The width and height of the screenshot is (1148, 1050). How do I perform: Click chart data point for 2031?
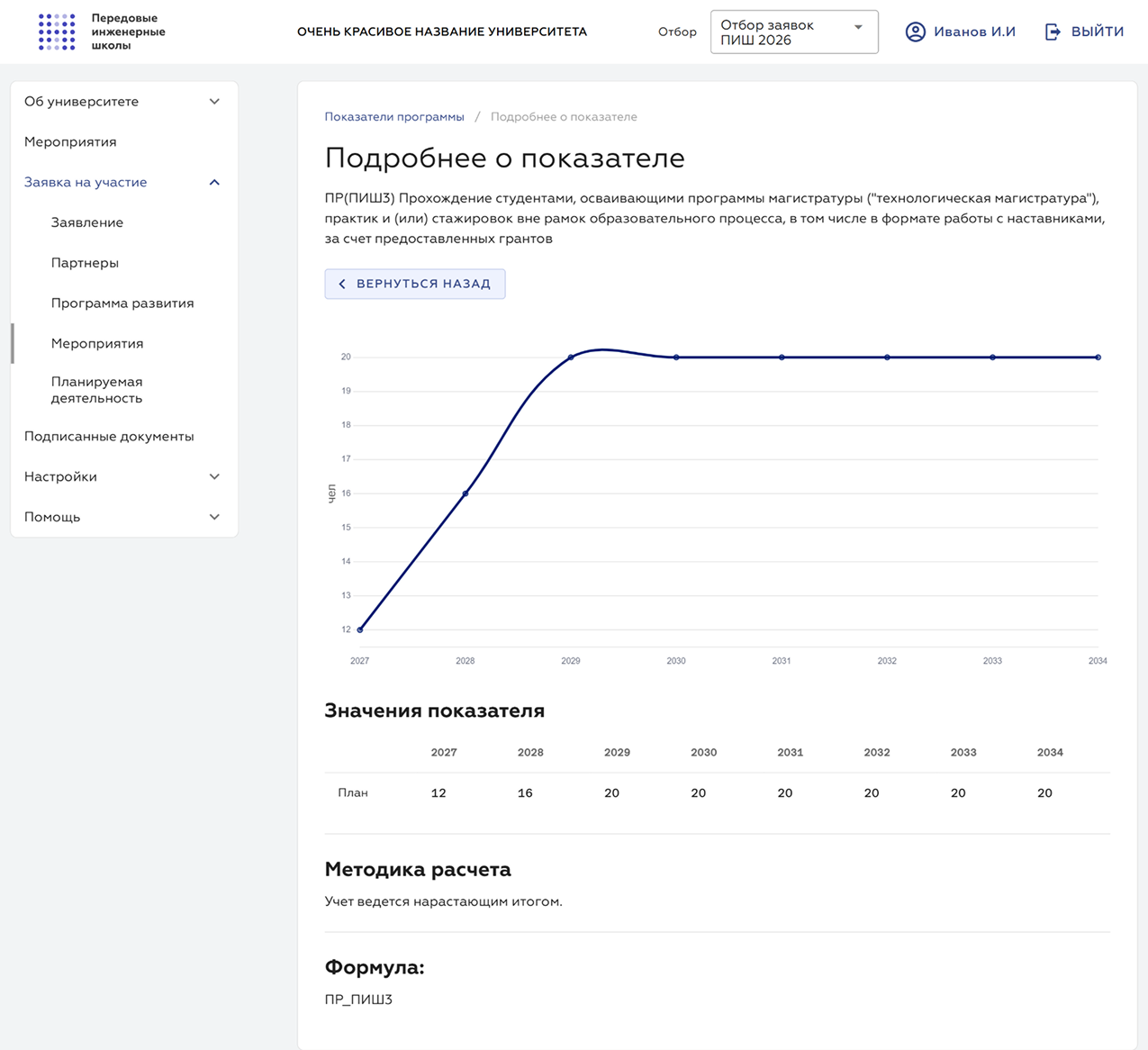(782, 358)
